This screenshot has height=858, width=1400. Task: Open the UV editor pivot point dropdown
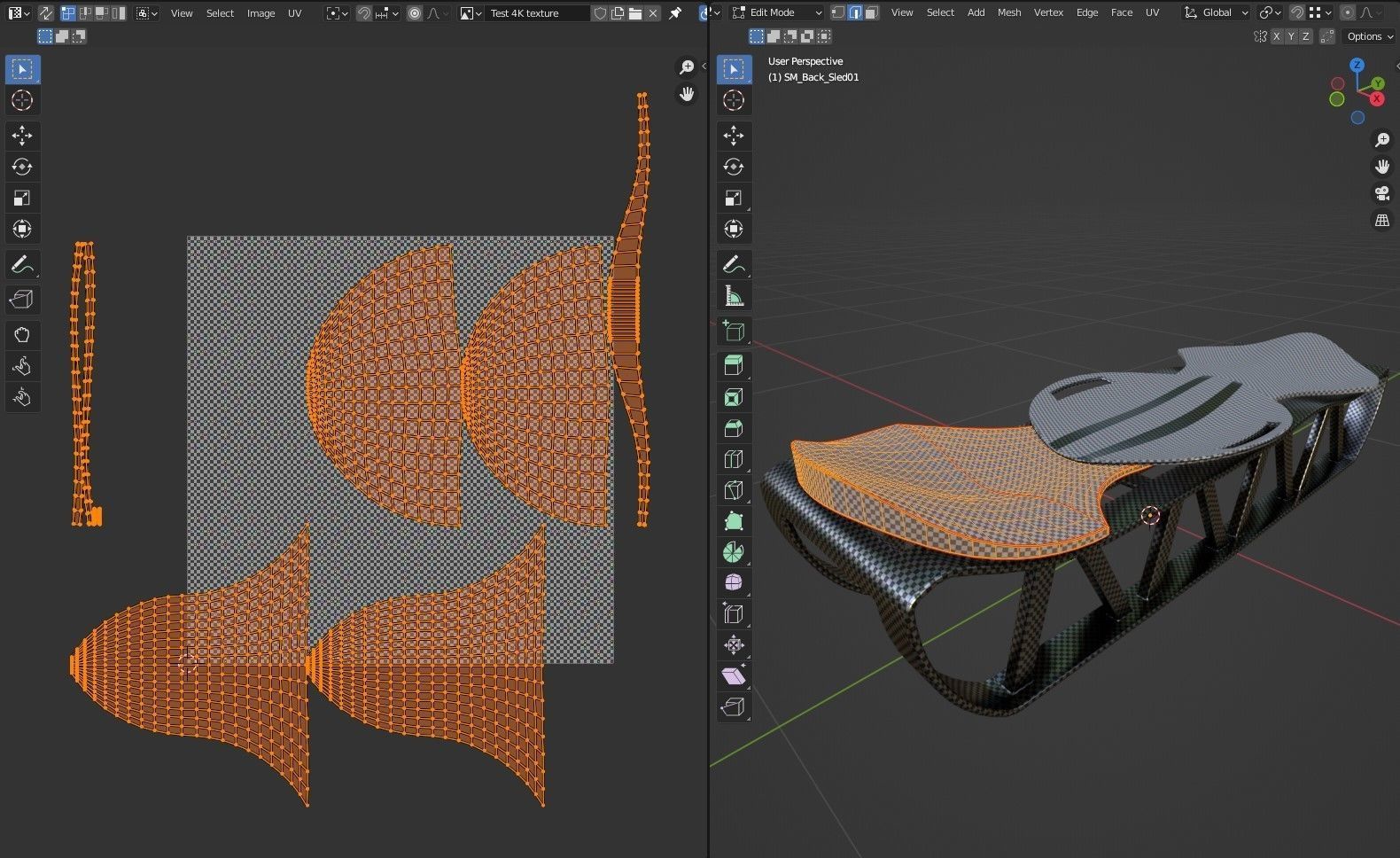[337, 13]
